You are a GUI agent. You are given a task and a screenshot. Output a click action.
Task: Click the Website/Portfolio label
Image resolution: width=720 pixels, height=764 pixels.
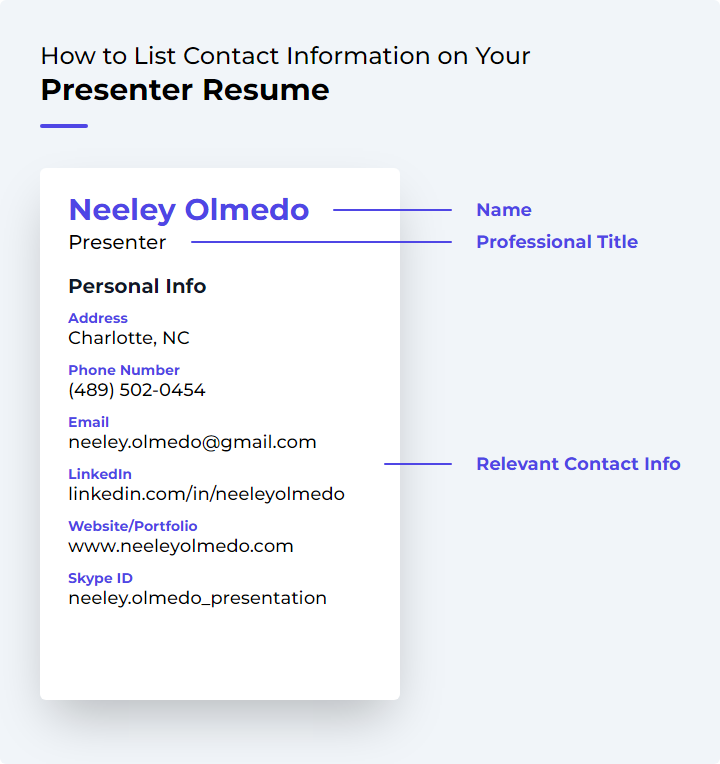(133, 526)
